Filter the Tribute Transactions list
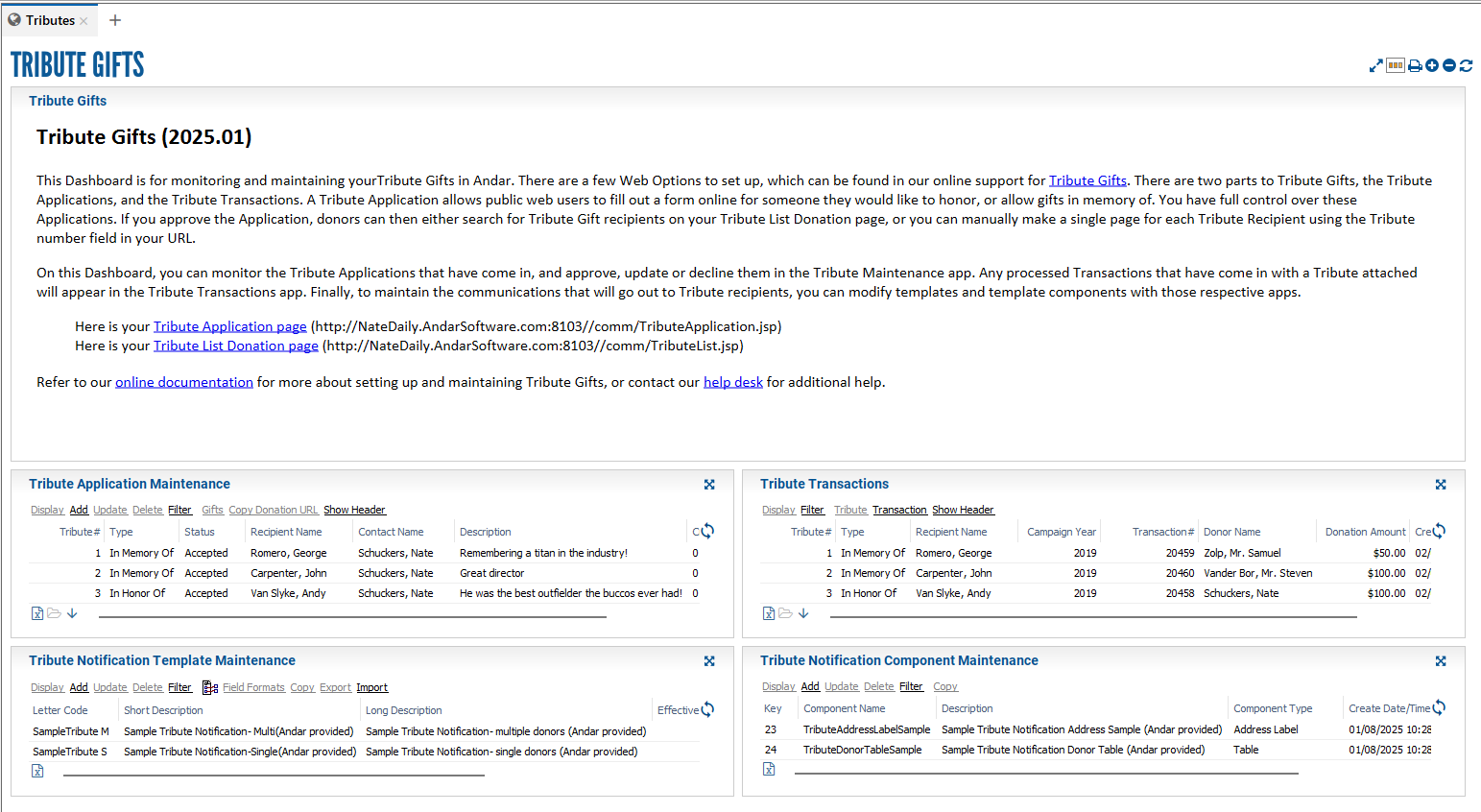 tap(812, 510)
